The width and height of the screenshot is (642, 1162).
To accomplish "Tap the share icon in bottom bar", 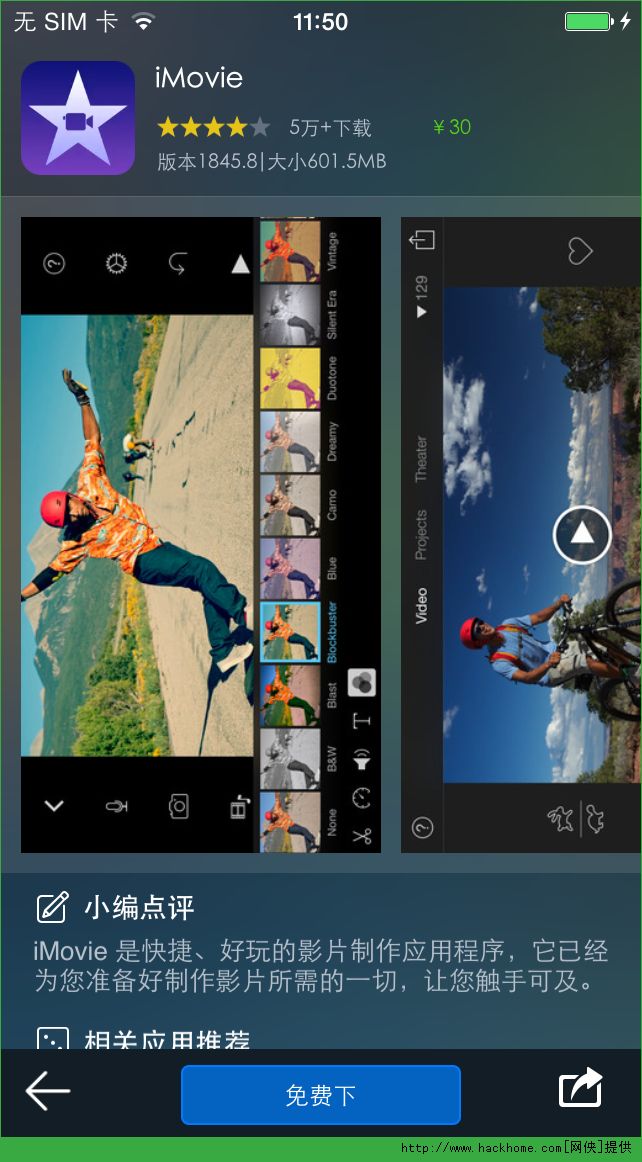I will click(580, 1087).
